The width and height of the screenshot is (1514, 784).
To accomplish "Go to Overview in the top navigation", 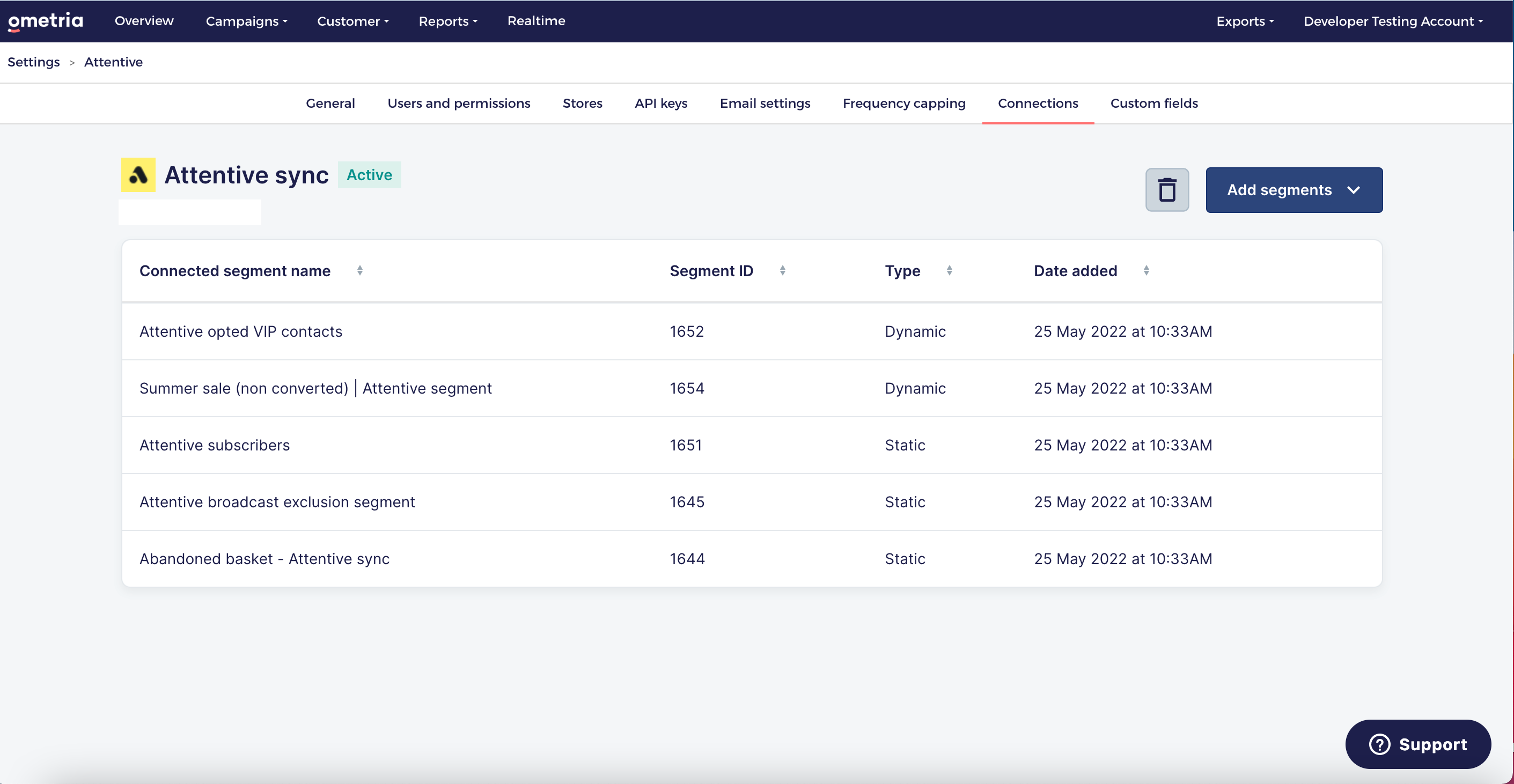I will tap(144, 20).
